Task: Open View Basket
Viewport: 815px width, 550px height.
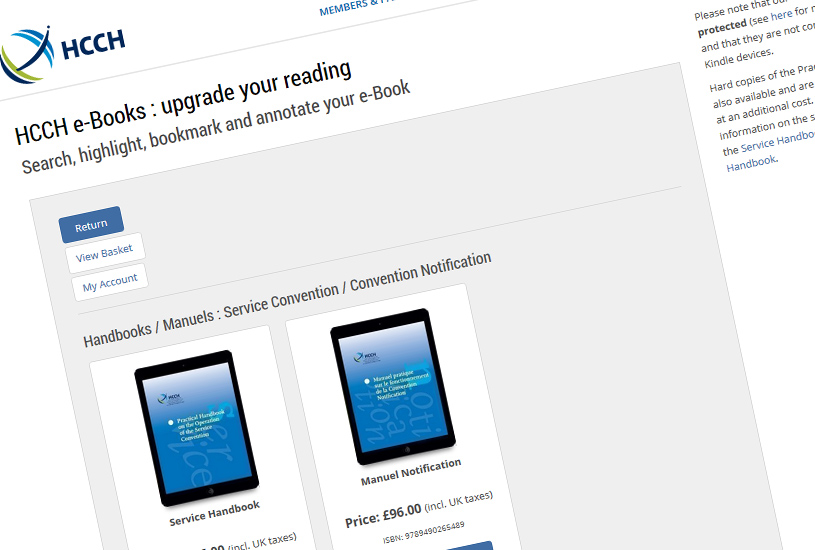Action: pos(104,253)
